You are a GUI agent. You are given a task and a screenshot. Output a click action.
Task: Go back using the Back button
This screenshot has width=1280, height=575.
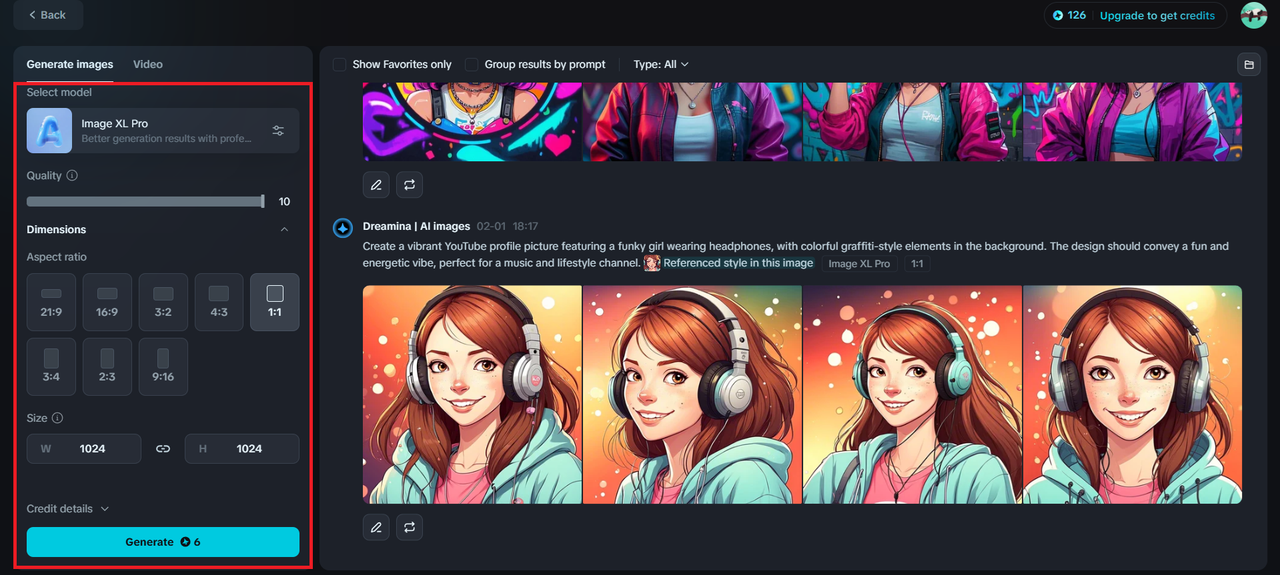tap(48, 15)
